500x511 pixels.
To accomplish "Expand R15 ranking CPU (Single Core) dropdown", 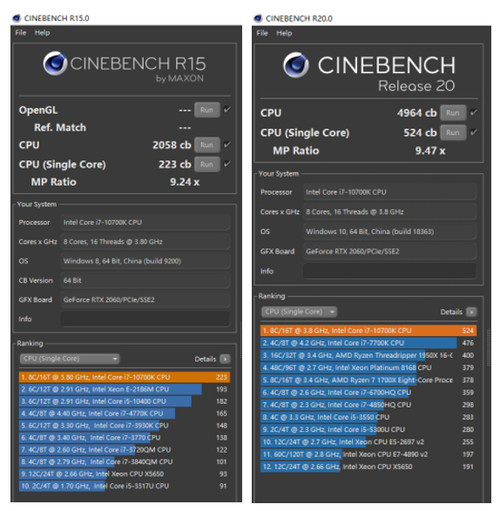I will (69, 359).
